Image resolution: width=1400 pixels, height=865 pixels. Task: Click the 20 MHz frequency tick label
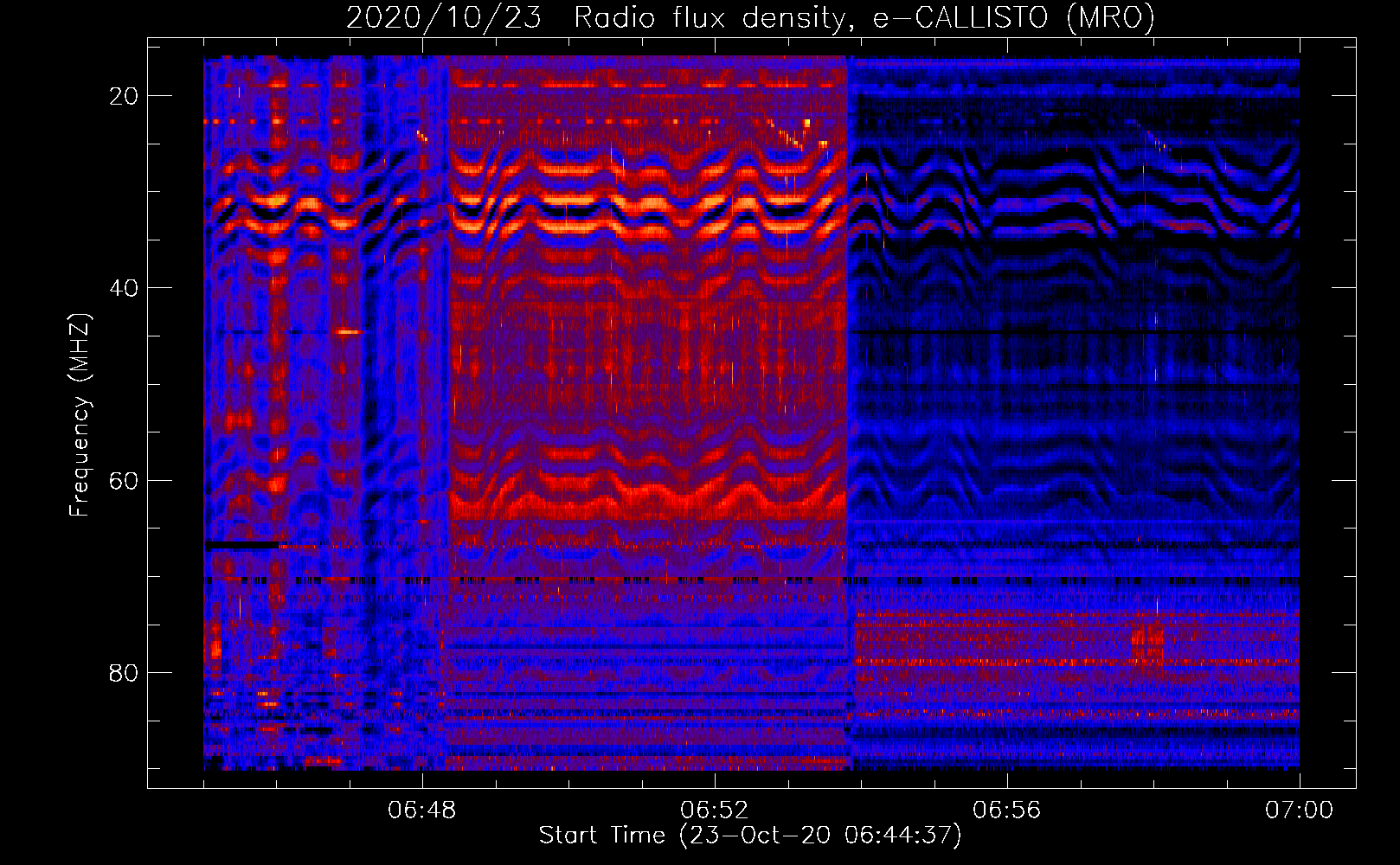point(124,96)
